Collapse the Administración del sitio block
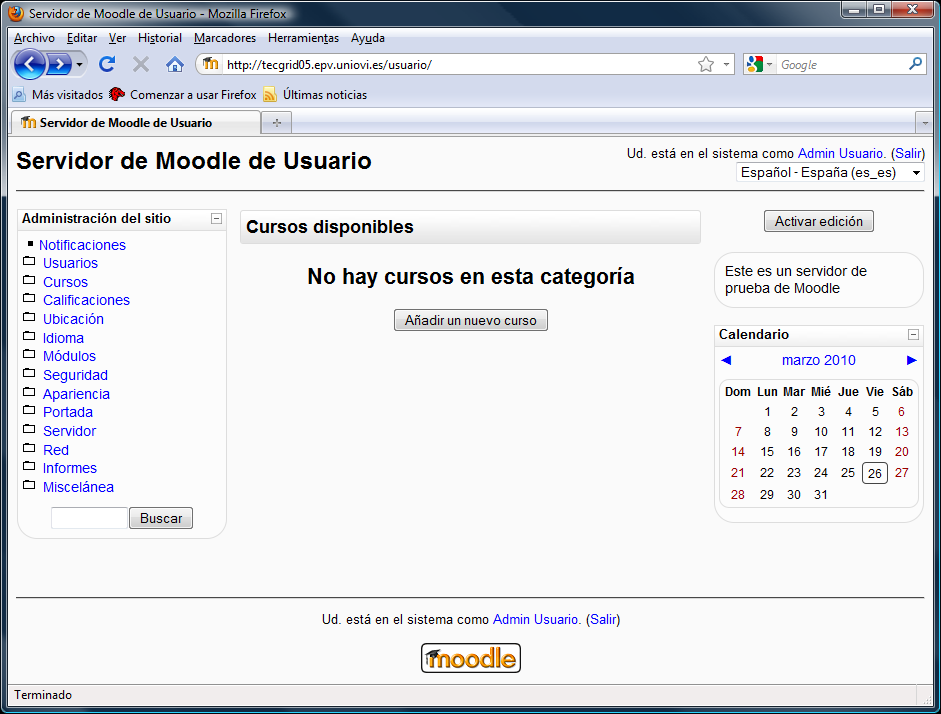The image size is (941, 714). pyautogui.click(x=217, y=218)
